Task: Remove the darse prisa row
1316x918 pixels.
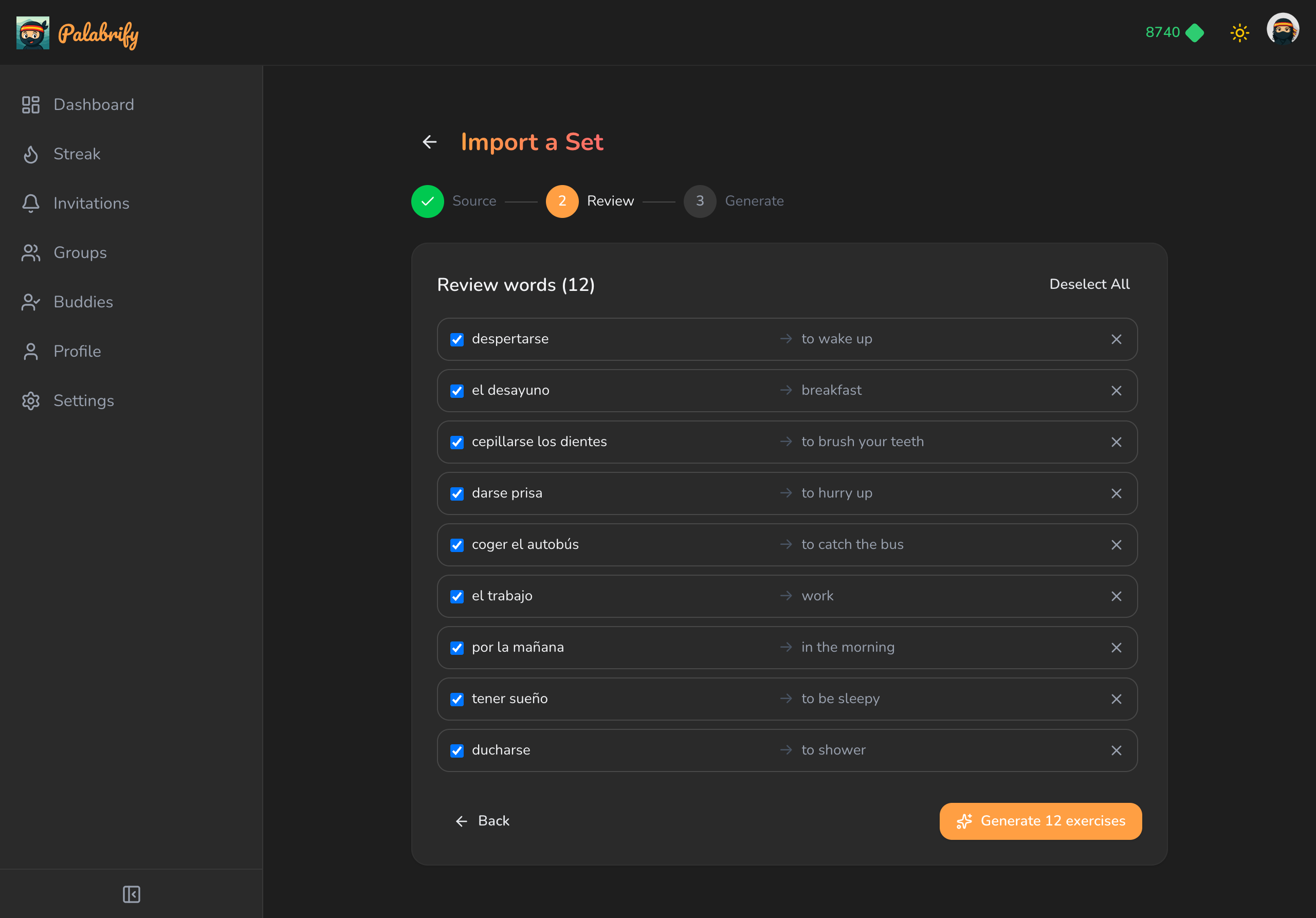Action: coord(1116,493)
